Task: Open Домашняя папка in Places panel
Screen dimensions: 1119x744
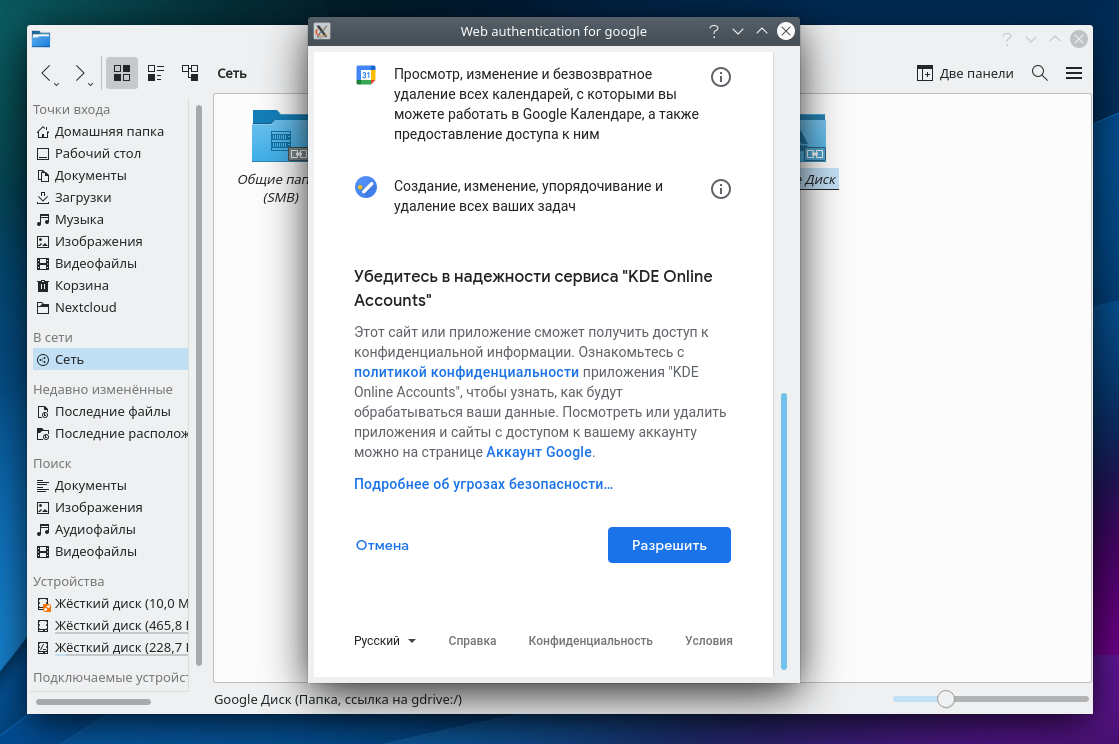Action: click(111, 131)
